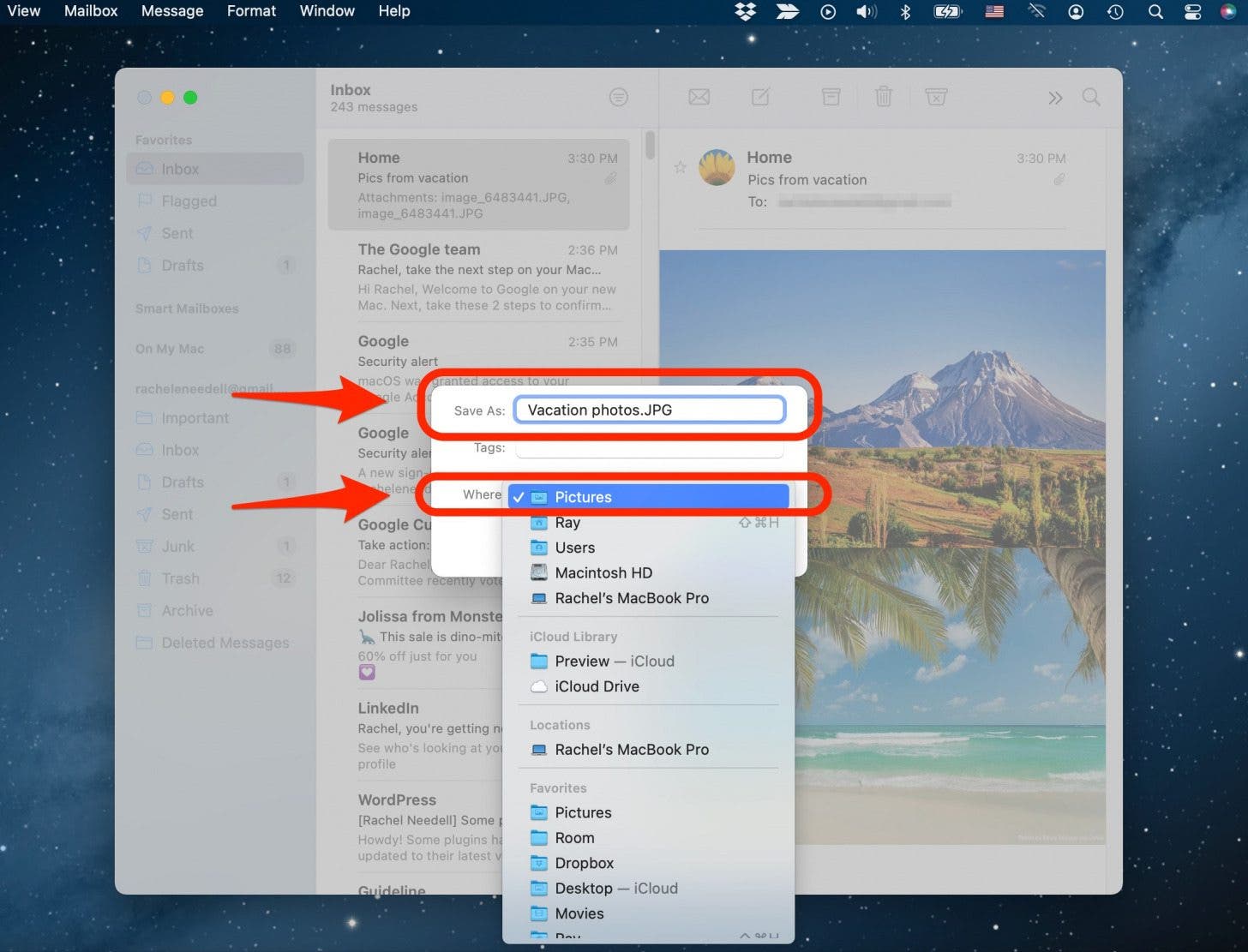Click the message list scrollbar

(x=650, y=146)
